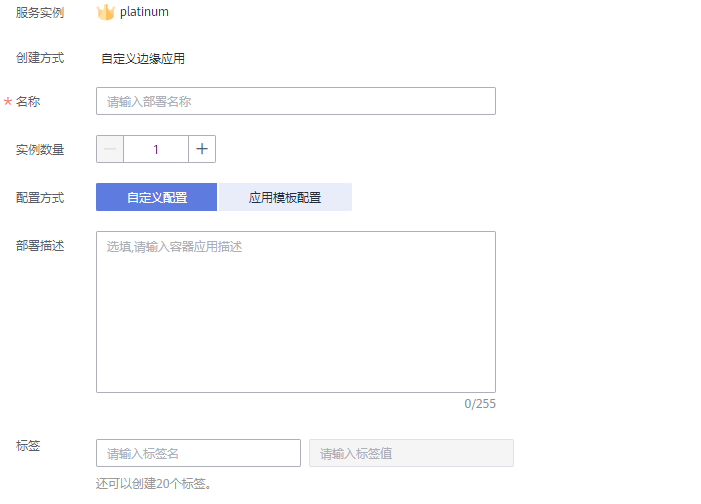Focus the 请输入部署名称 name field

pos(296,101)
